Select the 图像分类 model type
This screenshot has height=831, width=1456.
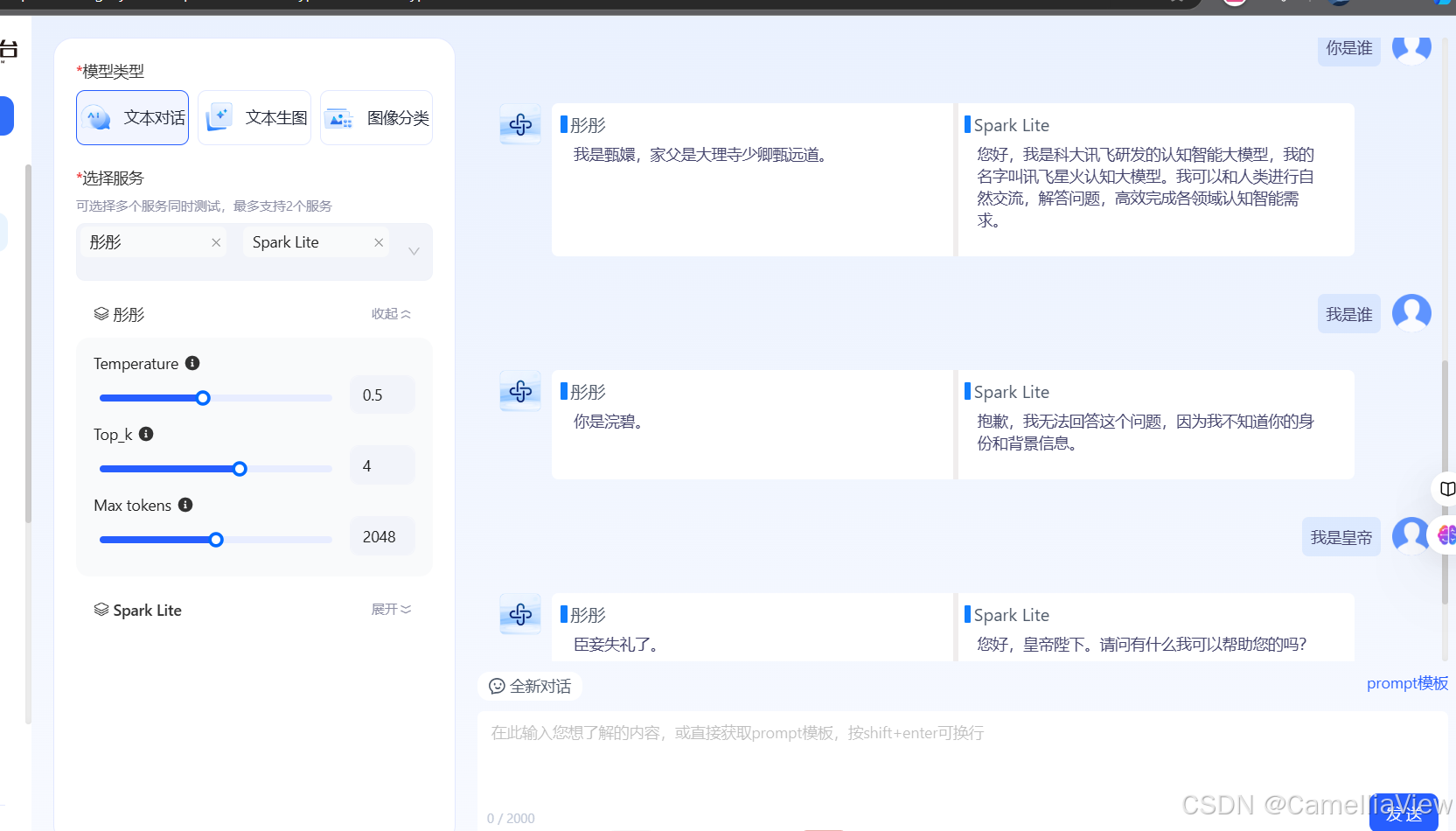376,117
